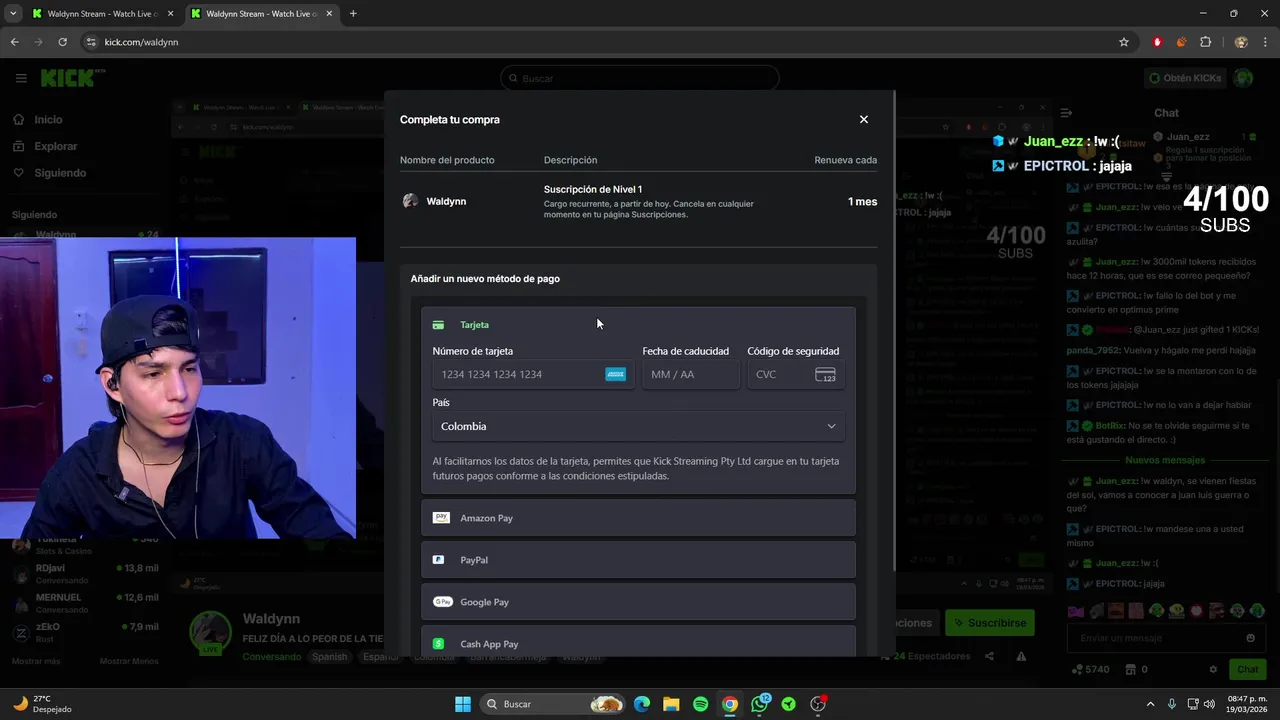Image resolution: width=1280 pixels, height=720 pixels.
Task: Click Mostrar más in the sidebar
Action: (36, 661)
